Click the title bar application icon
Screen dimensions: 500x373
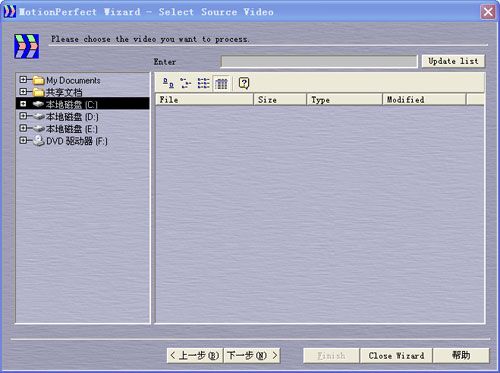point(9,11)
